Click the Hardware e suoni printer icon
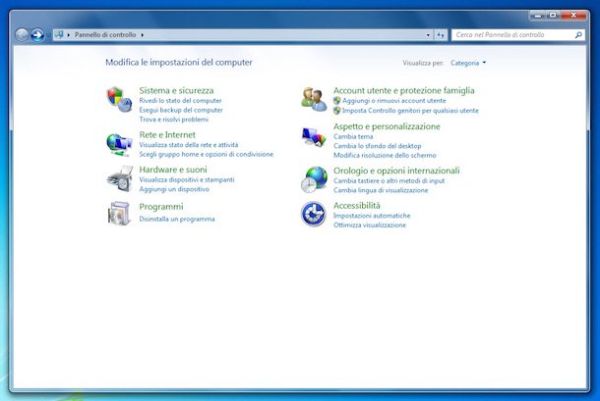 coord(118,179)
